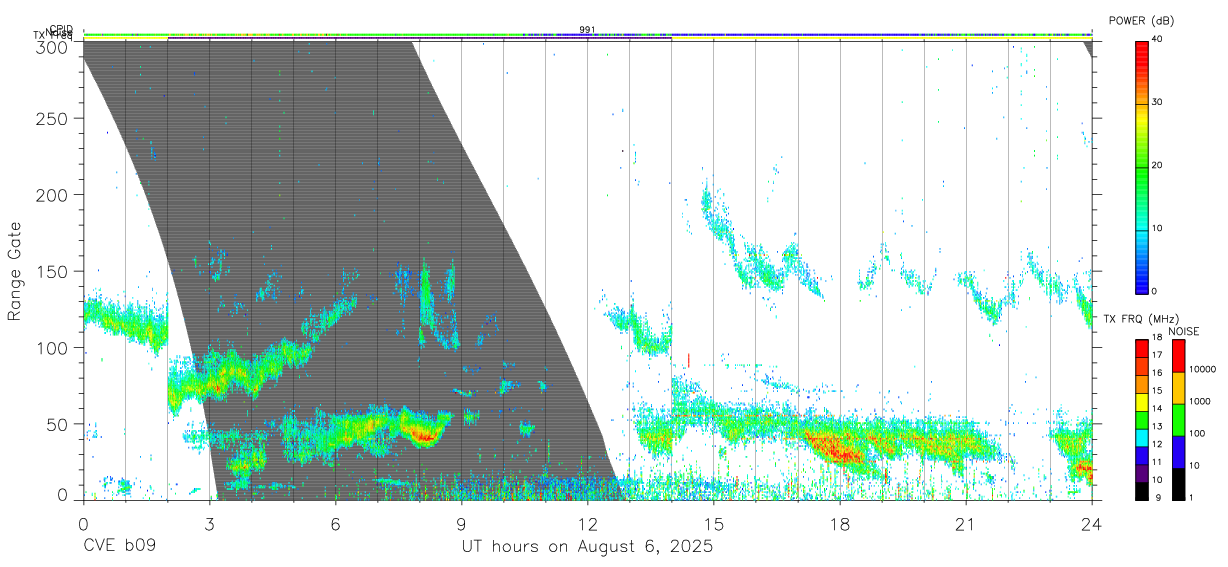Click the '17' value on TX FRQ scale
1228x567 pixels.
click(1159, 357)
